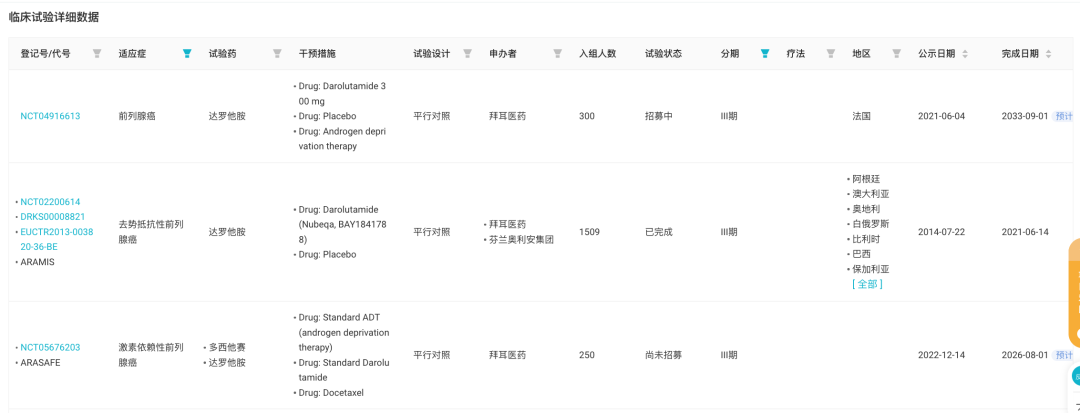
Task: Click the 干预措施 column header
Action: tap(318, 54)
